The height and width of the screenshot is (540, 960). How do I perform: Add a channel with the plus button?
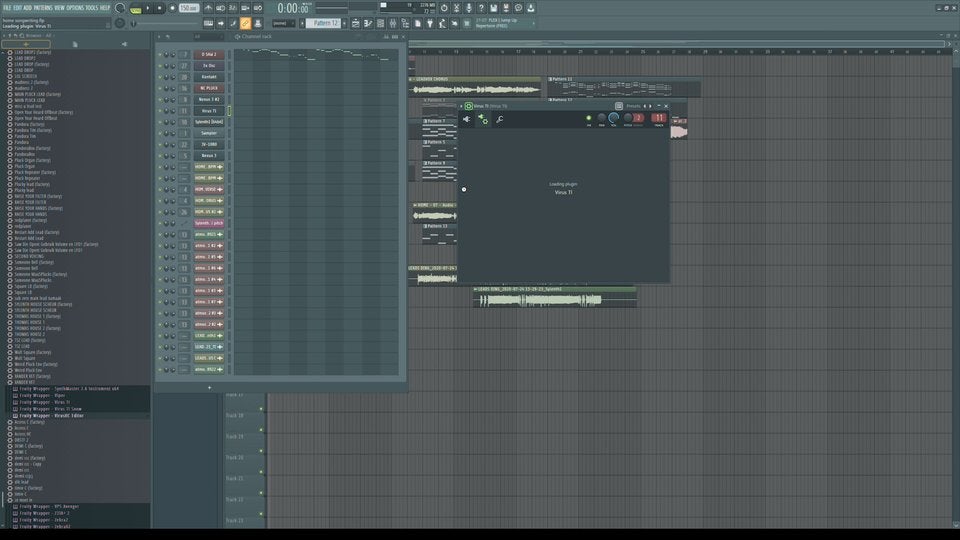[x=209, y=388]
